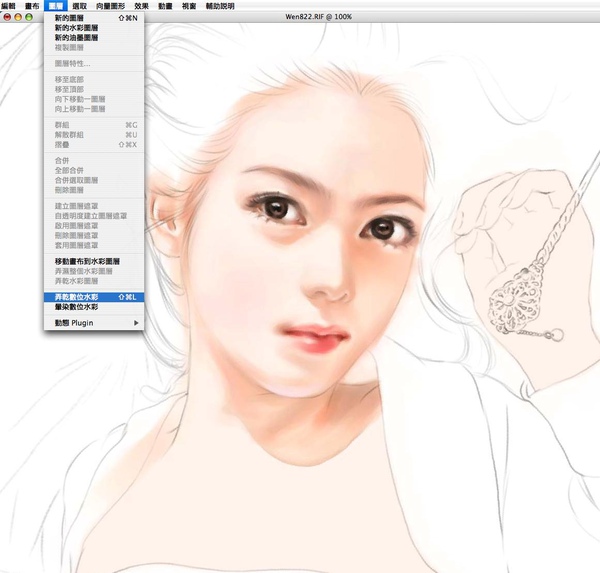Expand the 動態 Plugin submenu arrow
The image size is (600, 573).
coord(136,323)
